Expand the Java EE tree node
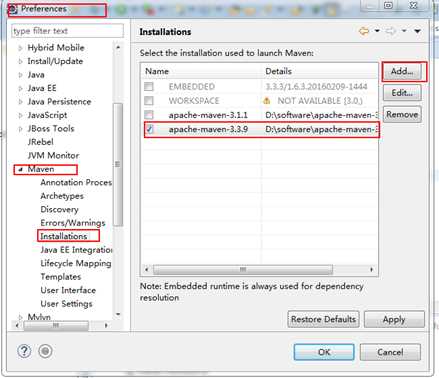The width and height of the screenshot is (439, 378). coord(20,88)
